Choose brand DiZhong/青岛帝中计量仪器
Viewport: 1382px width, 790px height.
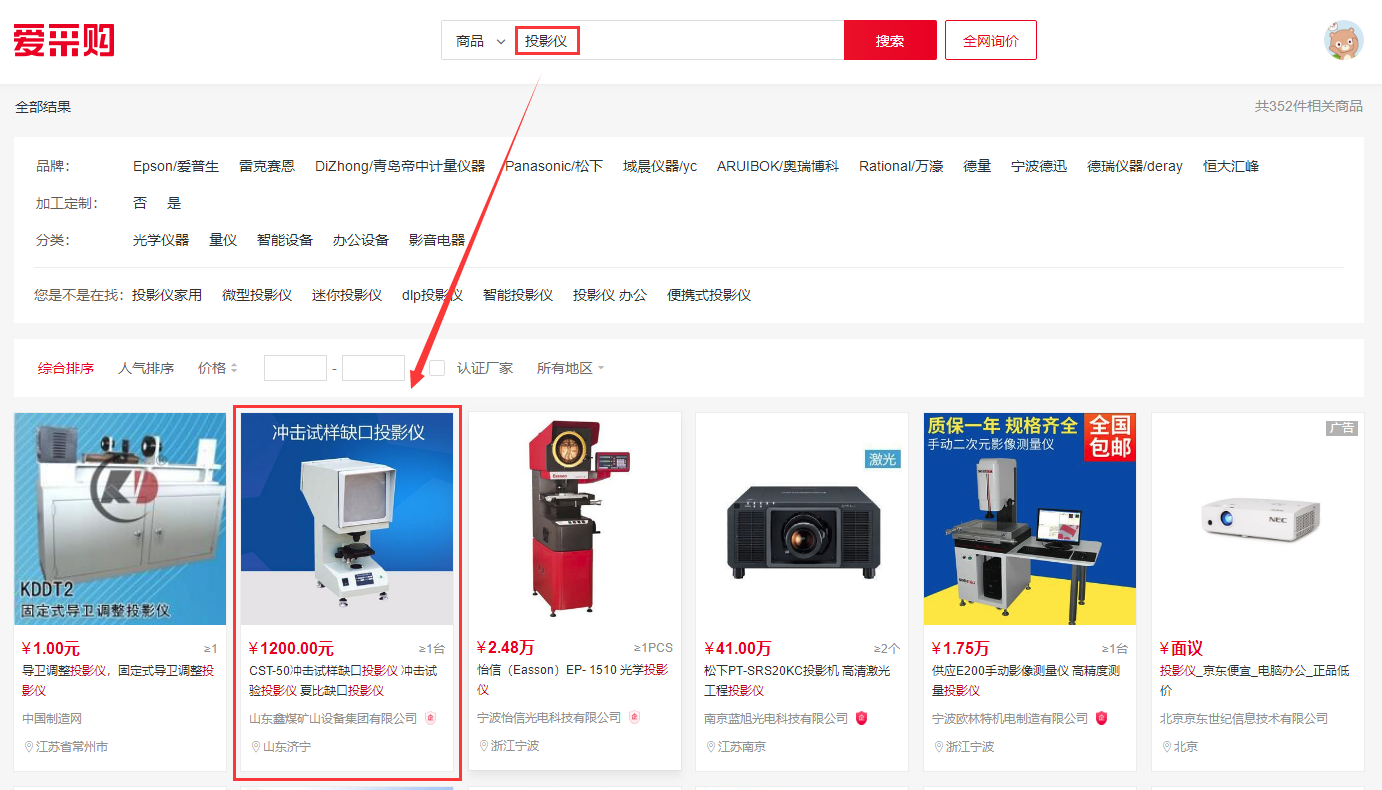point(400,166)
